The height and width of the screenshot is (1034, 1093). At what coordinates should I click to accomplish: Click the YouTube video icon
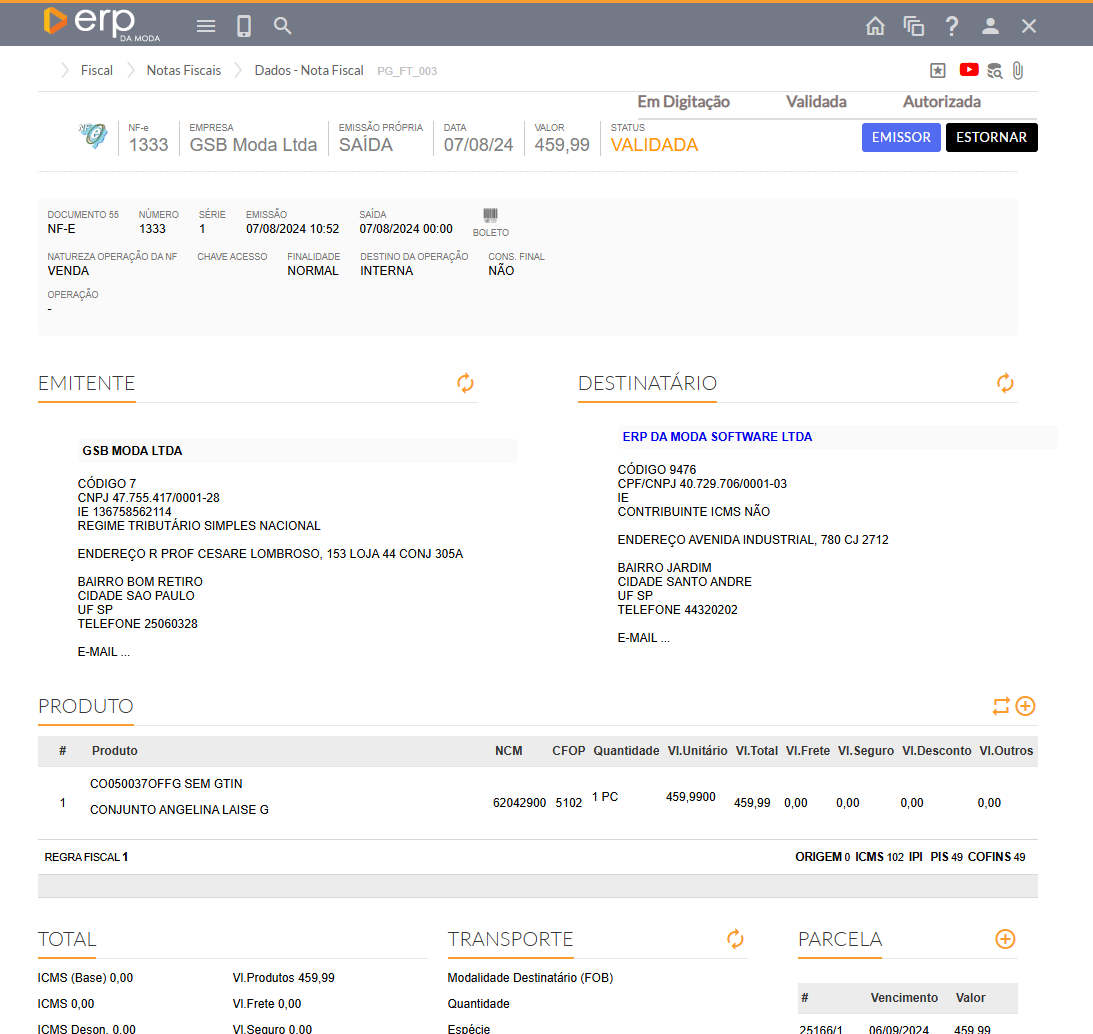(969, 70)
